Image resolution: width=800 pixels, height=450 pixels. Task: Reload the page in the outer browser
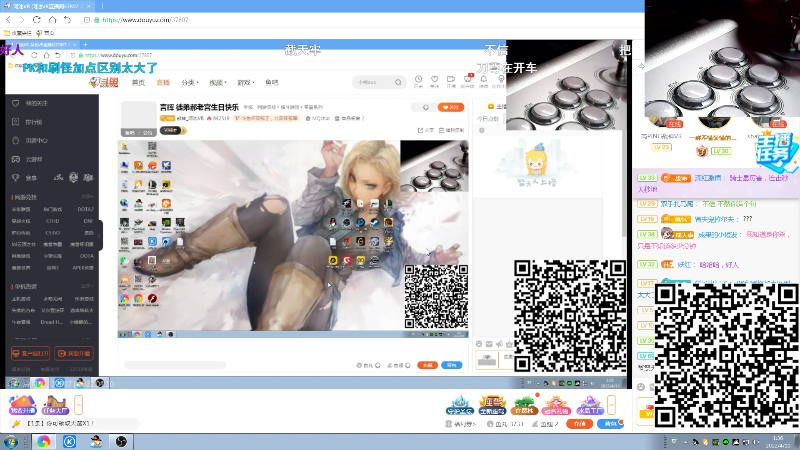37,20
